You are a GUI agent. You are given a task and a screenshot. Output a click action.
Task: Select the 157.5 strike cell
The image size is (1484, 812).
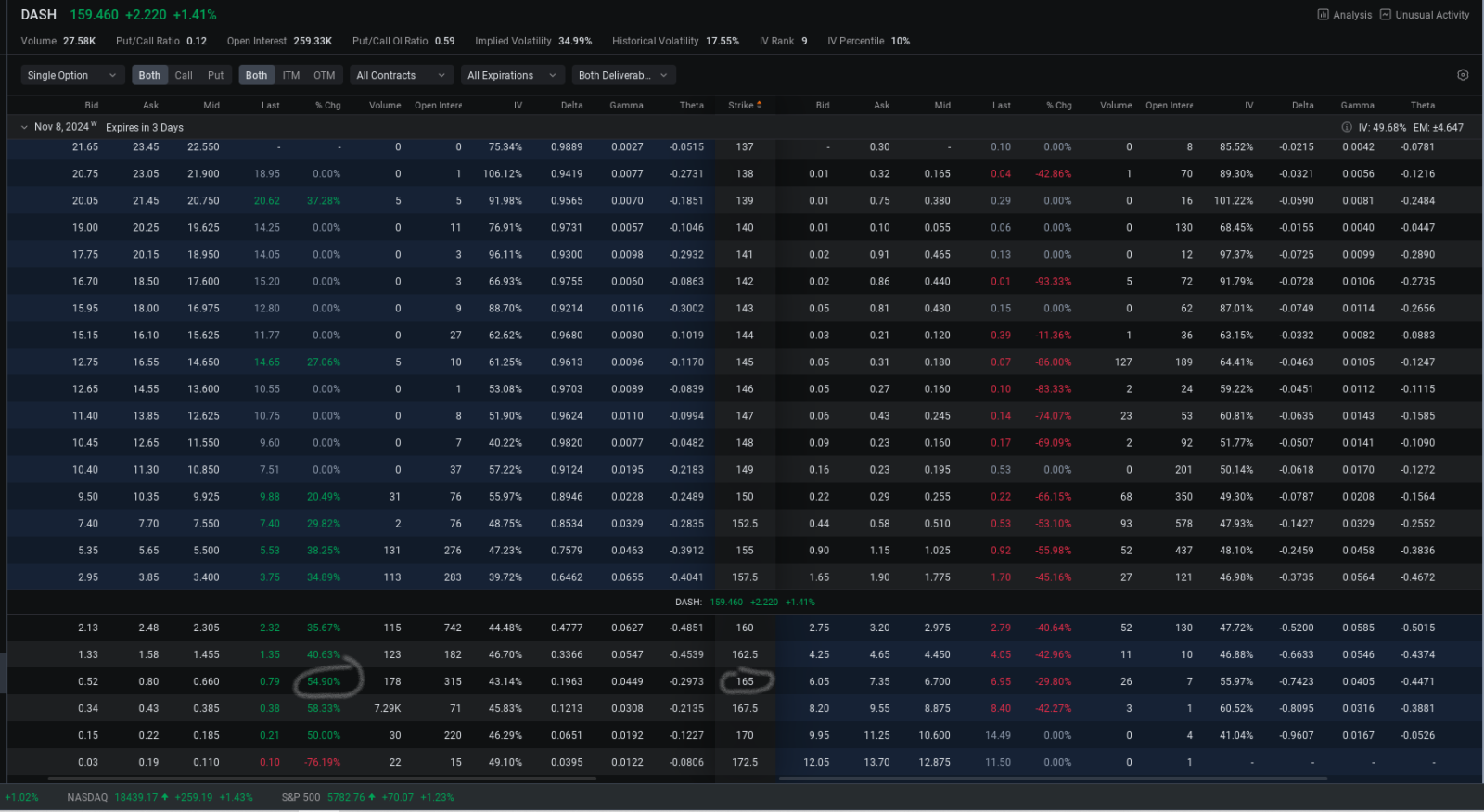[x=745, y=577]
